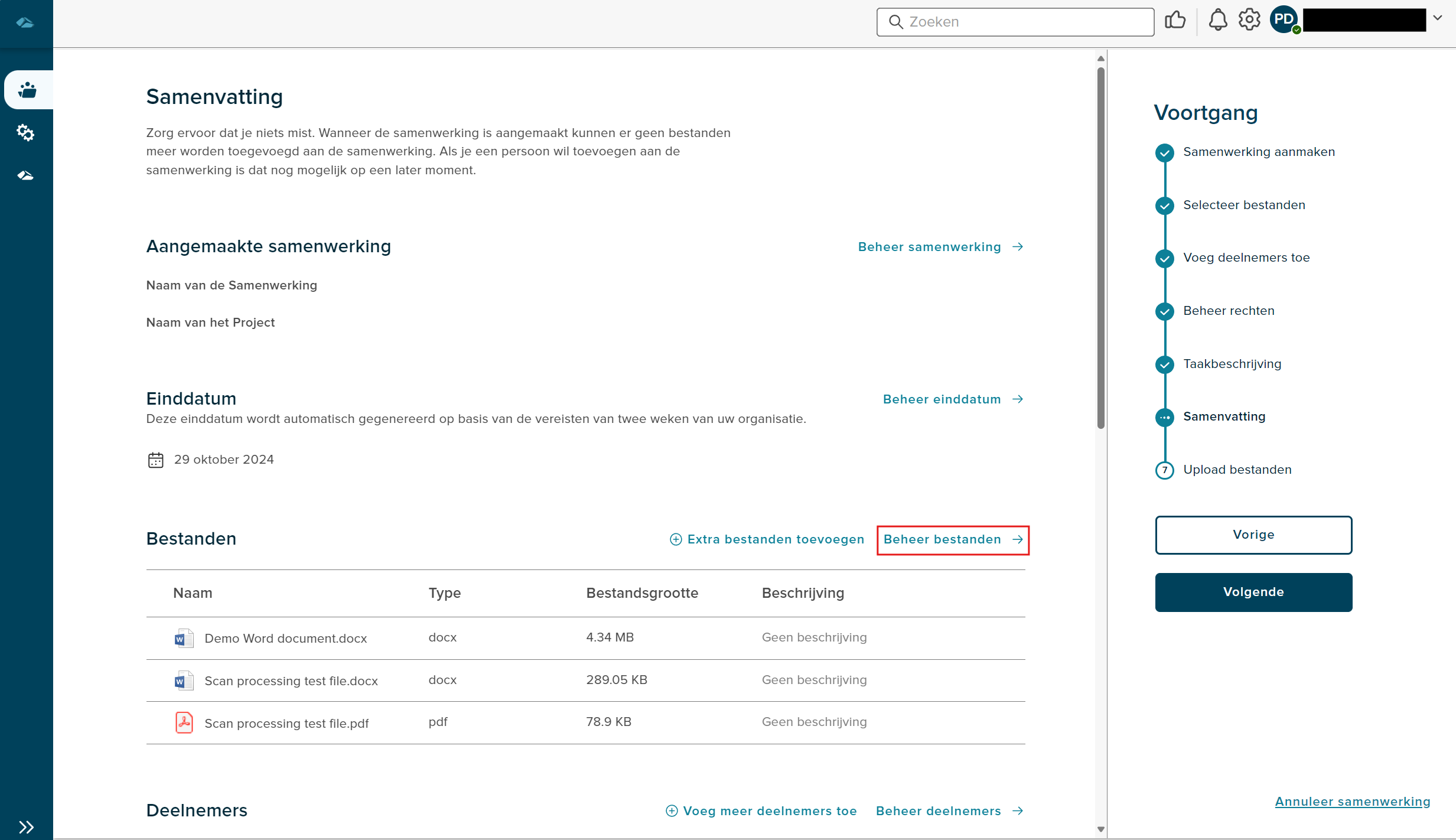Click checkmark icon of Voeg deelnemers toe step

coord(1164,258)
